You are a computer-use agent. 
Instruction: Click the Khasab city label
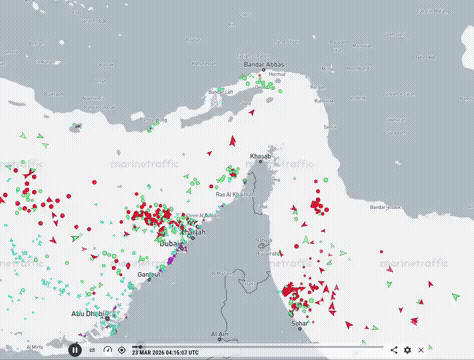tap(260, 156)
